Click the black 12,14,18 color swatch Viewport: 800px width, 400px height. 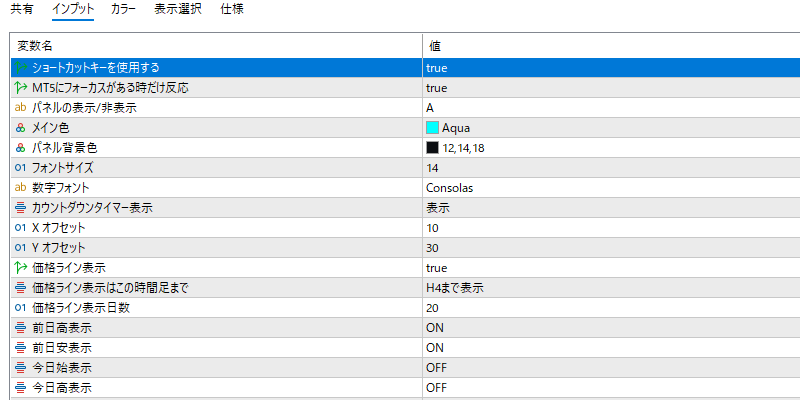coord(432,147)
